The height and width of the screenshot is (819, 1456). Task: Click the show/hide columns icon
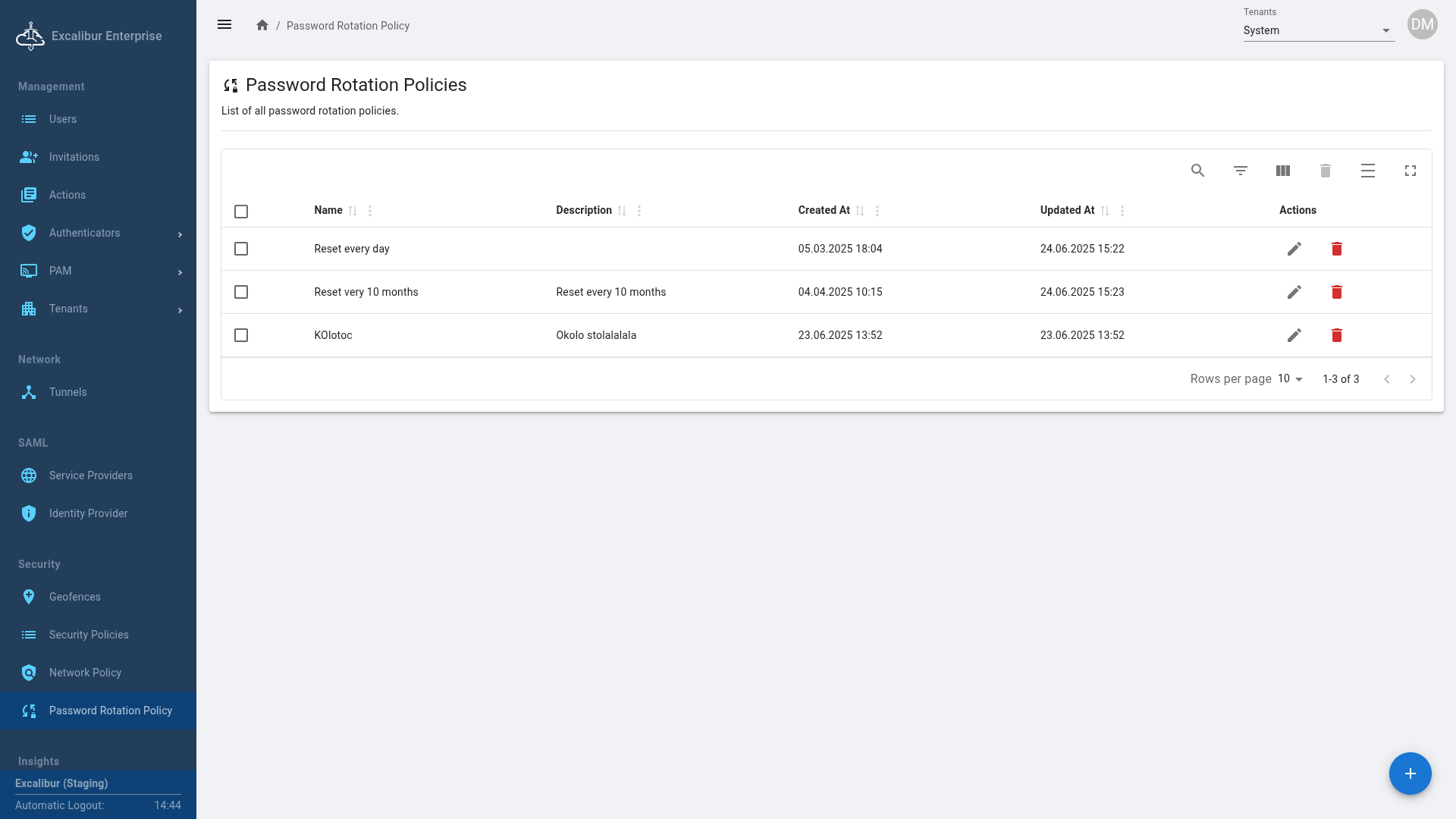[x=1282, y=171]
